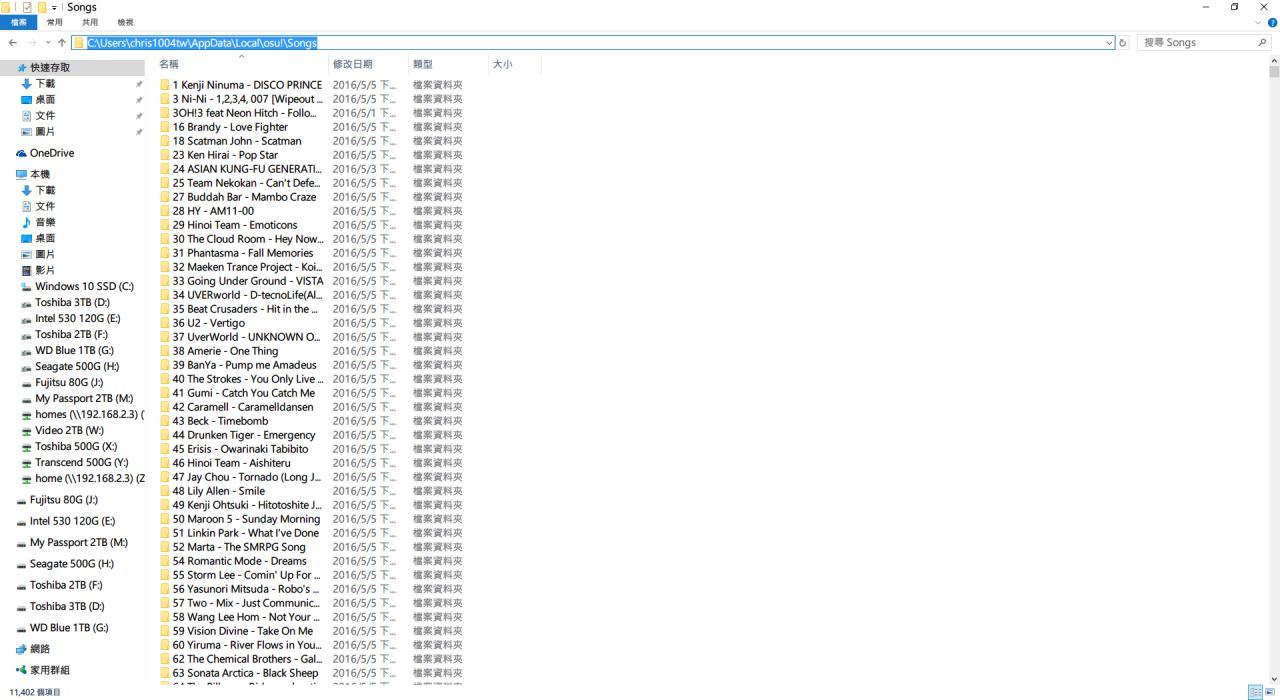The image size is (1280, 700).
Task: Click 圖片 icon under 快速存取
Action: click(27, 132)
